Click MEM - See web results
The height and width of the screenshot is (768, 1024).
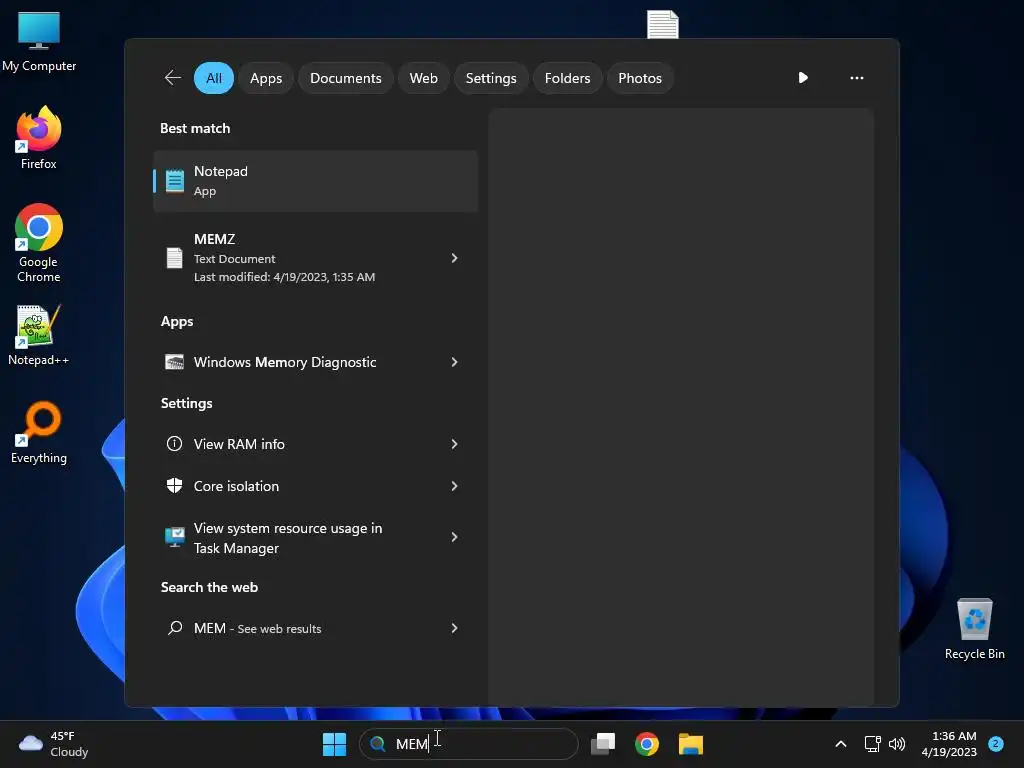pos(315,628)
